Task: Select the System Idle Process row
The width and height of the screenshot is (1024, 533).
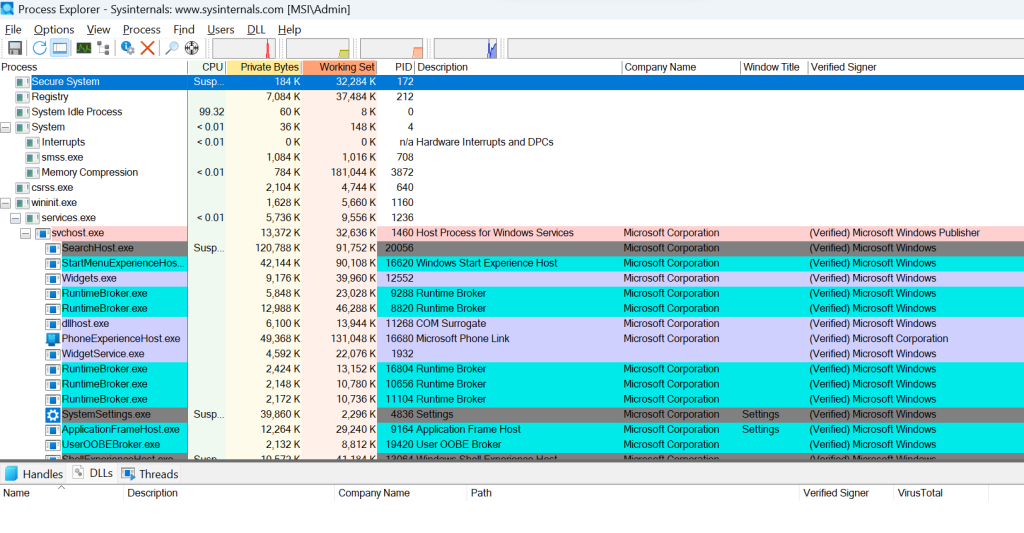Action: point(512,112)
